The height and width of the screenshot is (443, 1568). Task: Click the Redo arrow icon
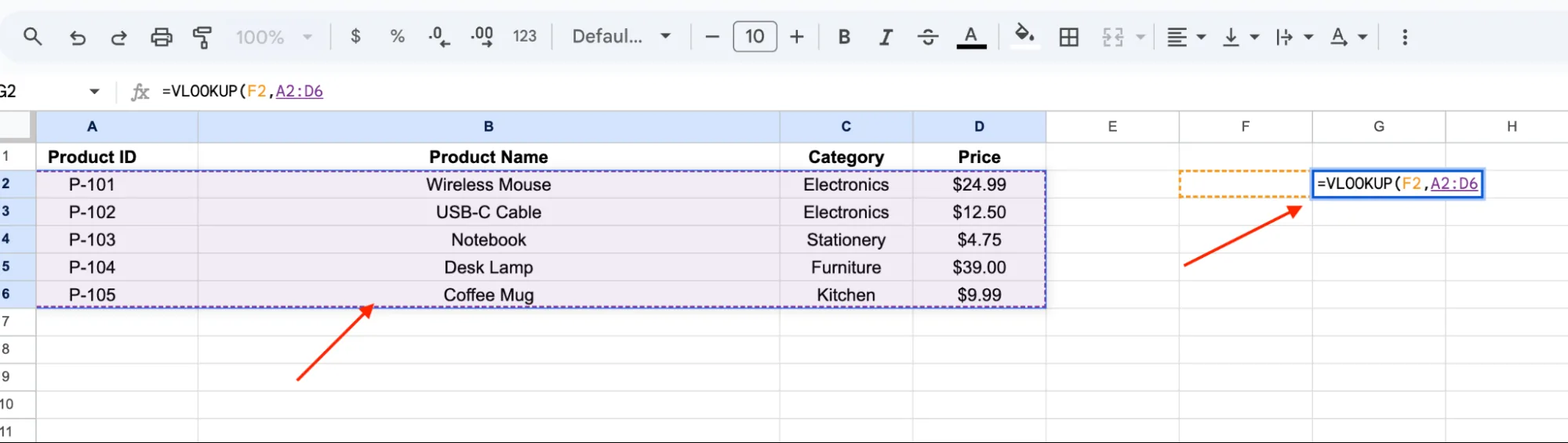click(118, 37)
